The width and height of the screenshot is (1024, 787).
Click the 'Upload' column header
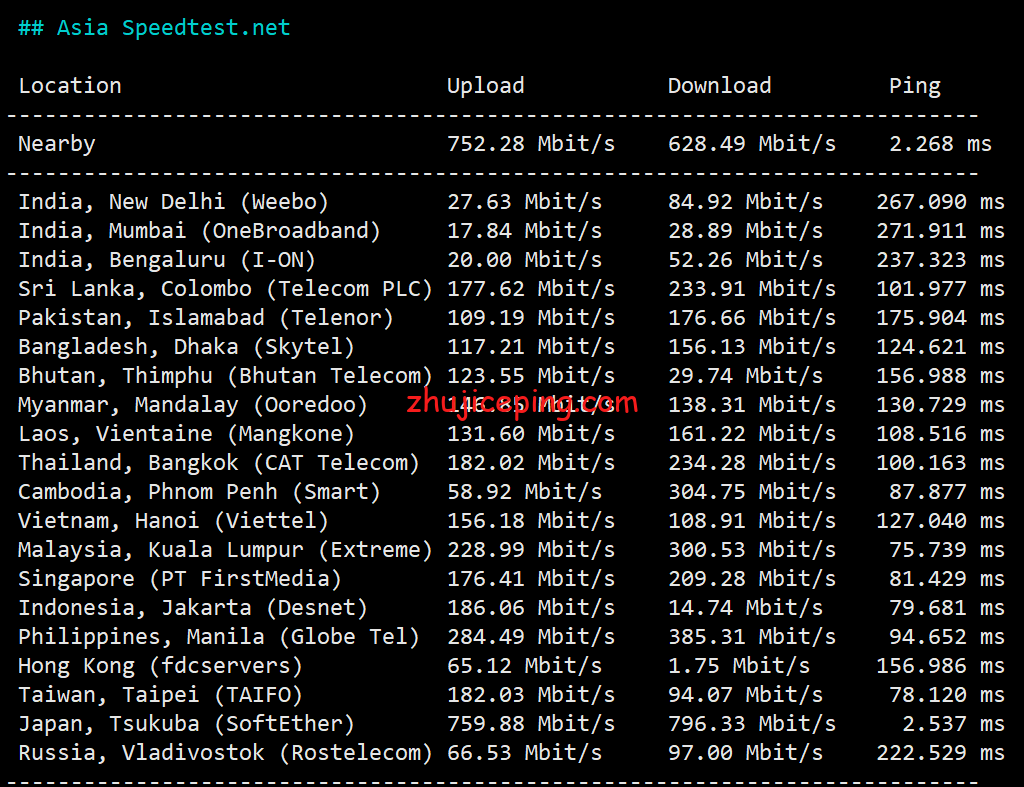(x=485, y=86)
